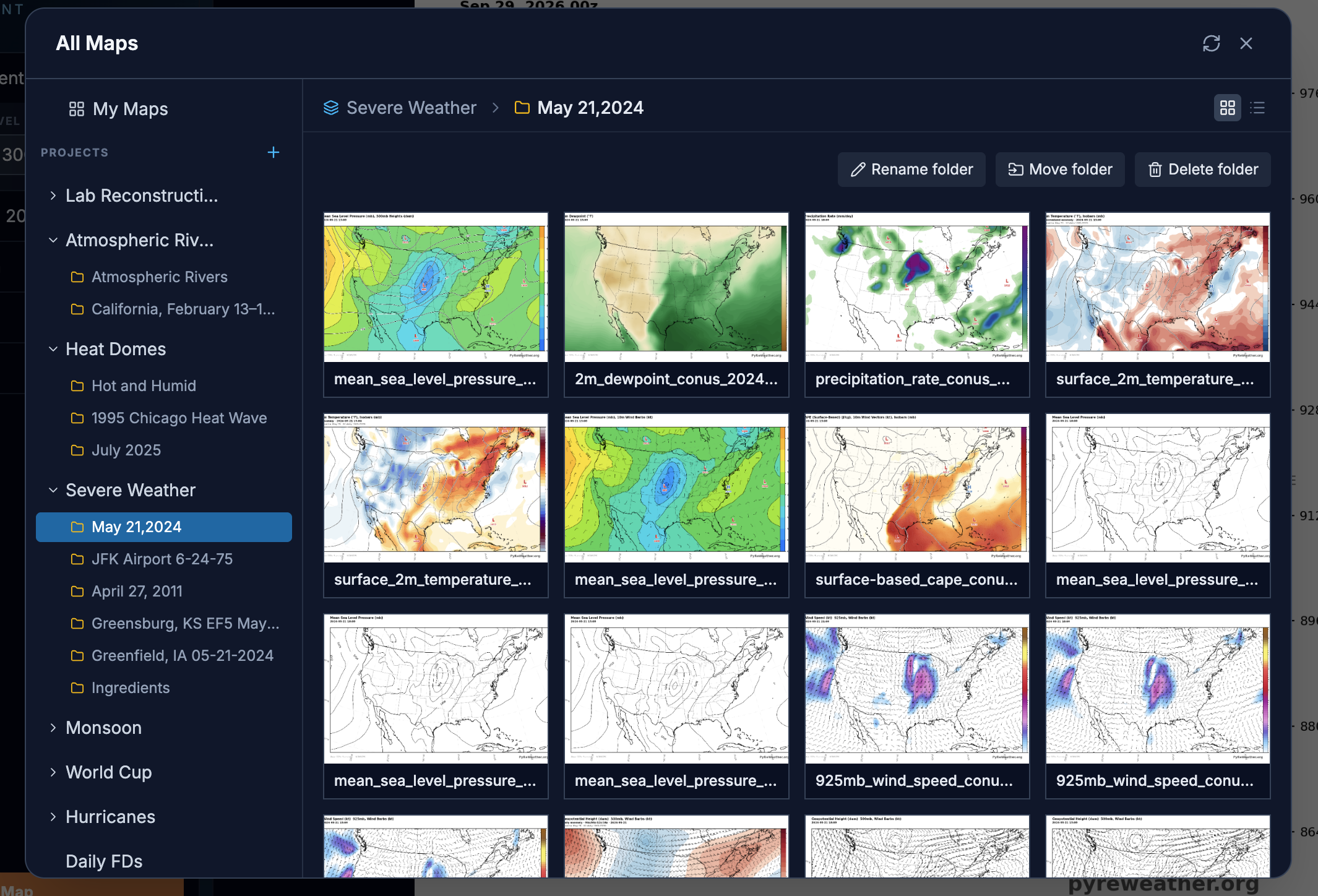Open Greensburg, KS EF5 folder

coord(164,623)
